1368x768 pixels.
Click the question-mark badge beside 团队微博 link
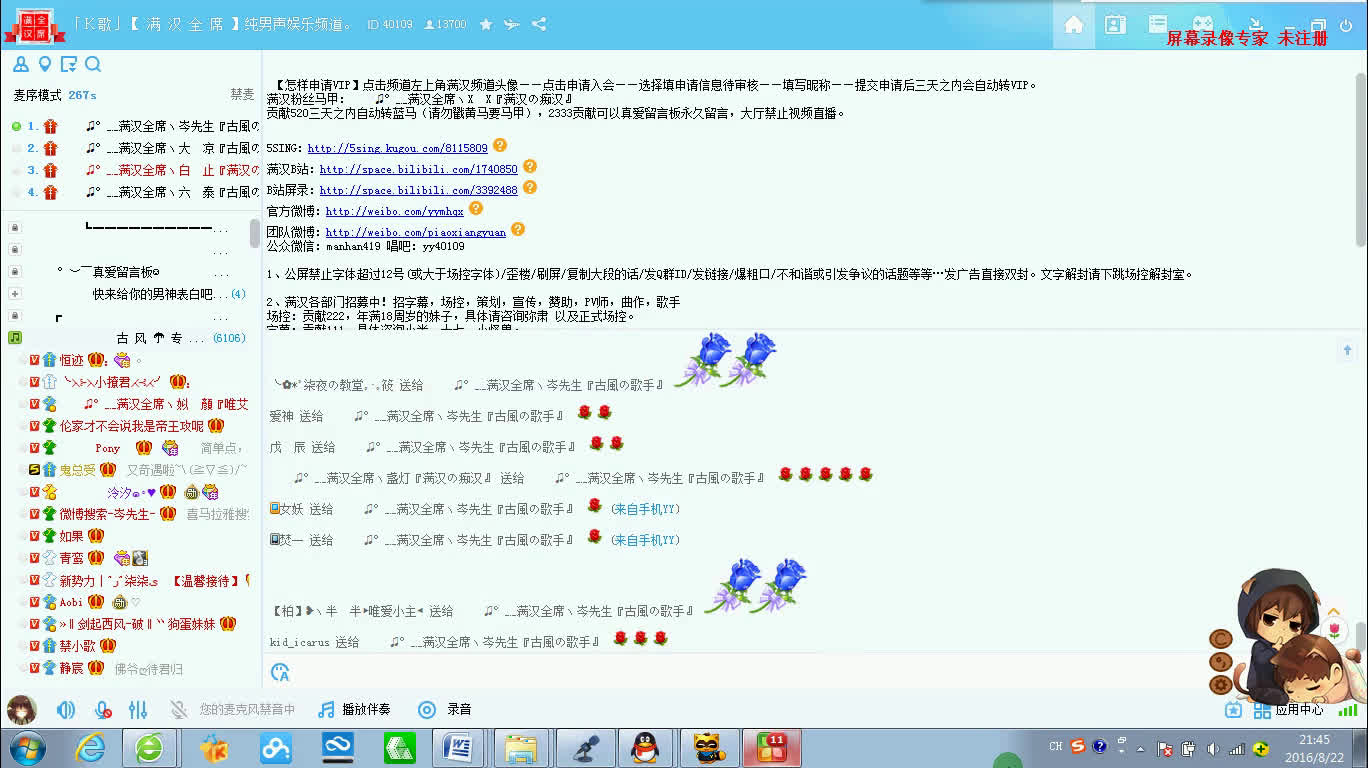[x=517, y=229]
